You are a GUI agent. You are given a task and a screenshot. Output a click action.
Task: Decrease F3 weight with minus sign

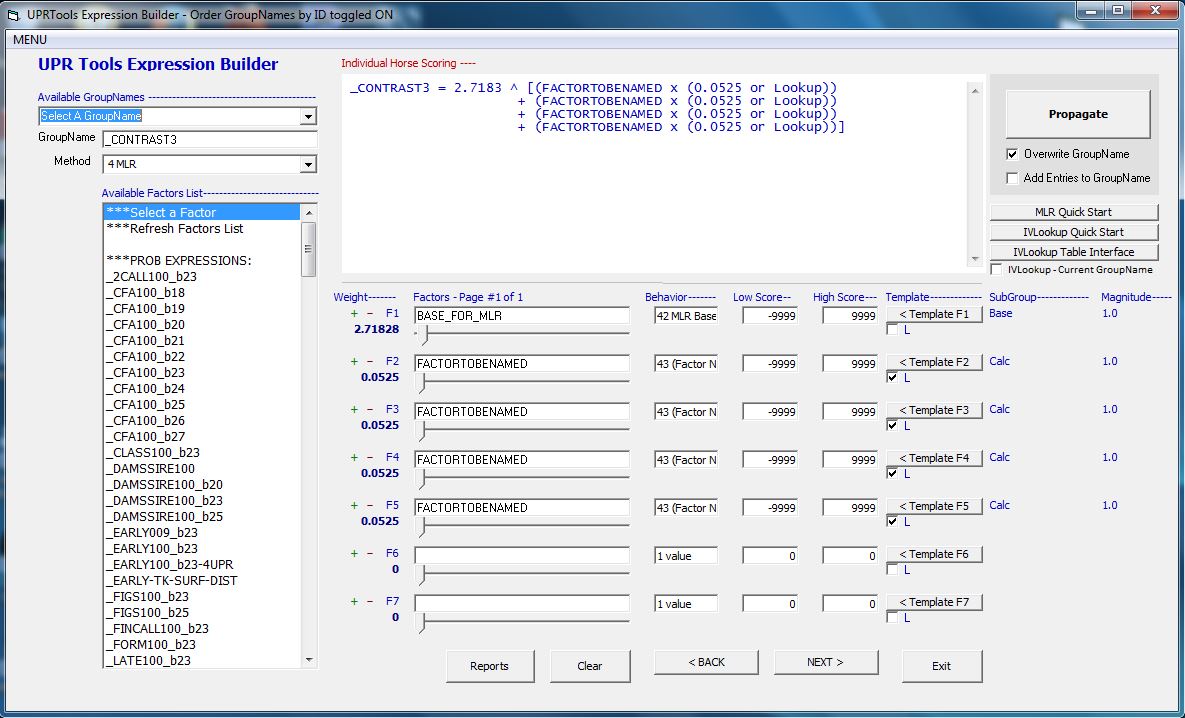pos(370,410)
